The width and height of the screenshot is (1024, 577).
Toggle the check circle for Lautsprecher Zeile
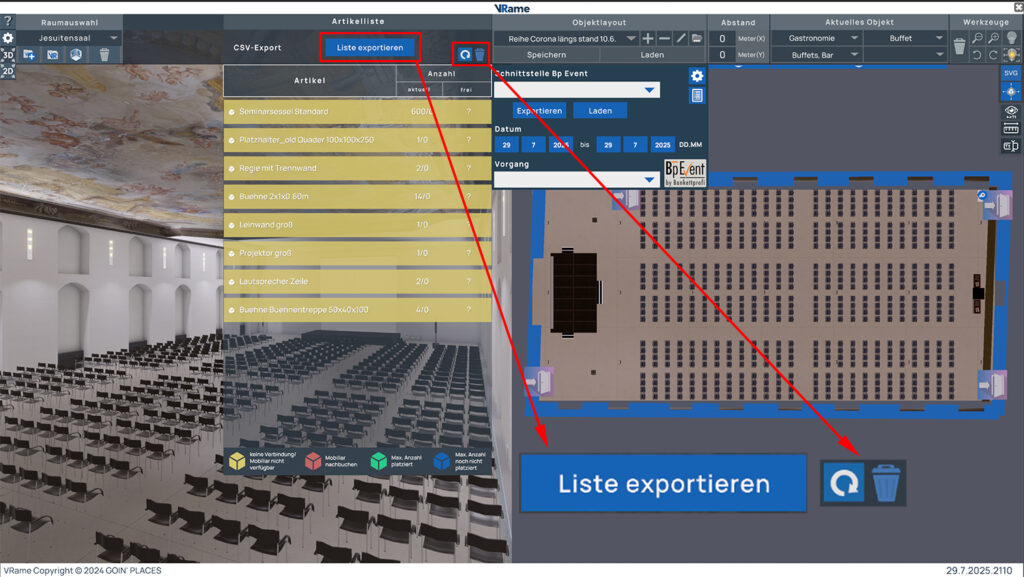point(232,282)
